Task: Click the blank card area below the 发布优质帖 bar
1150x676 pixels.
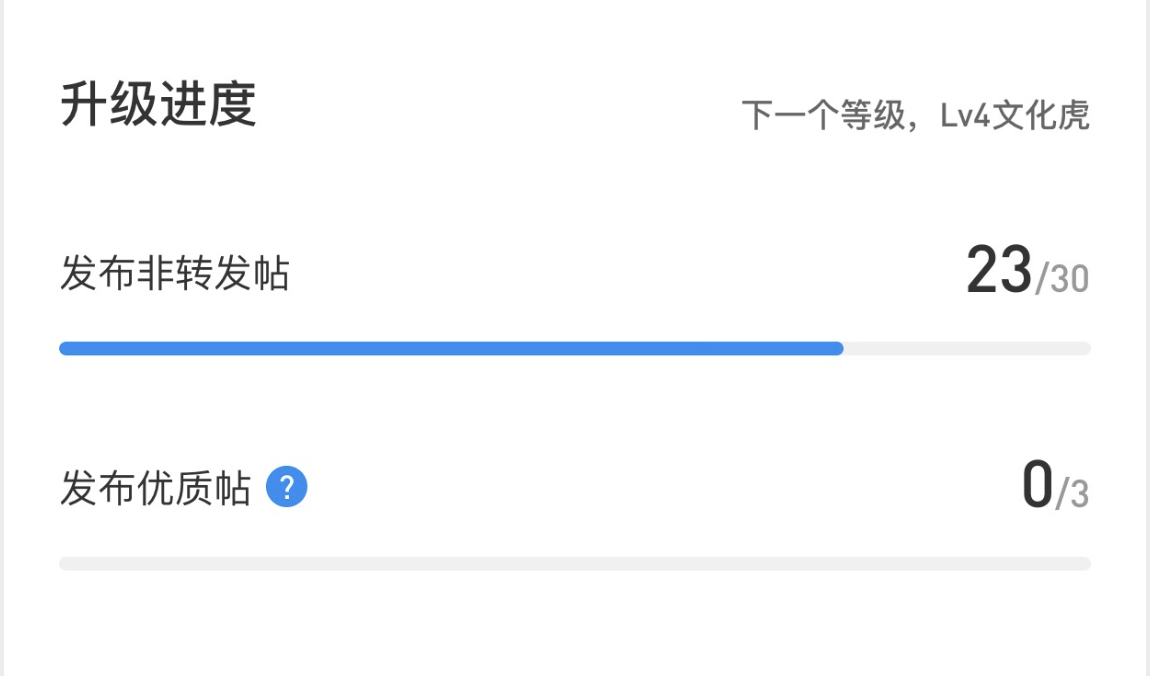Action: click(x=575, y=625)
